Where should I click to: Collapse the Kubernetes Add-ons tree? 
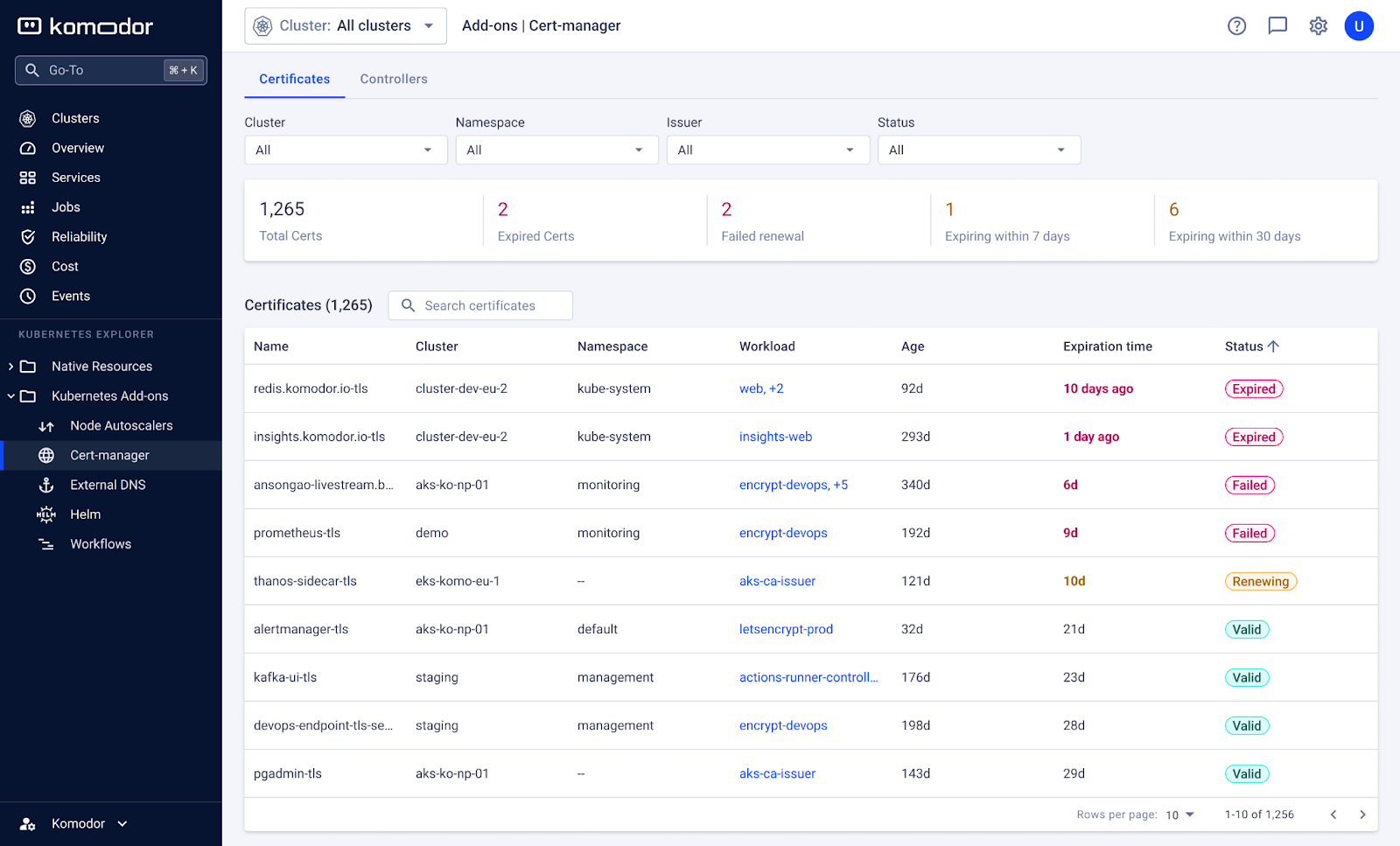click(10, 396)
